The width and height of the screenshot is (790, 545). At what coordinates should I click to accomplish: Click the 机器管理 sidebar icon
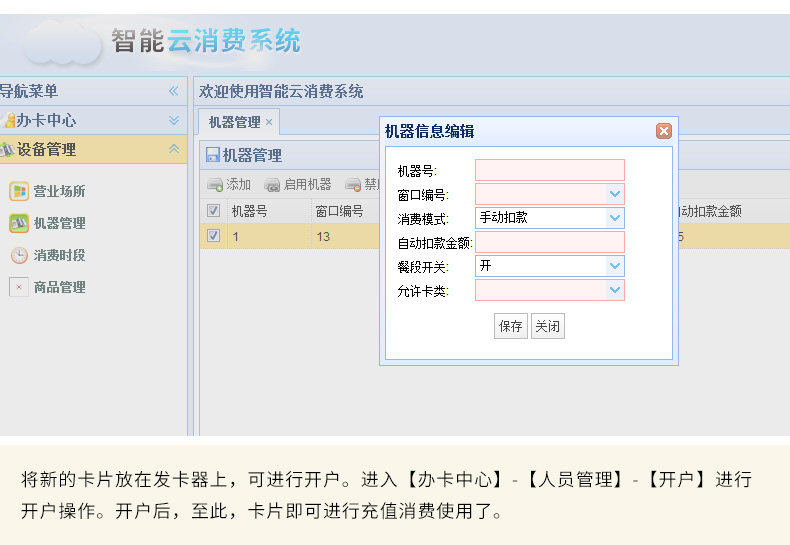[19, 223]
